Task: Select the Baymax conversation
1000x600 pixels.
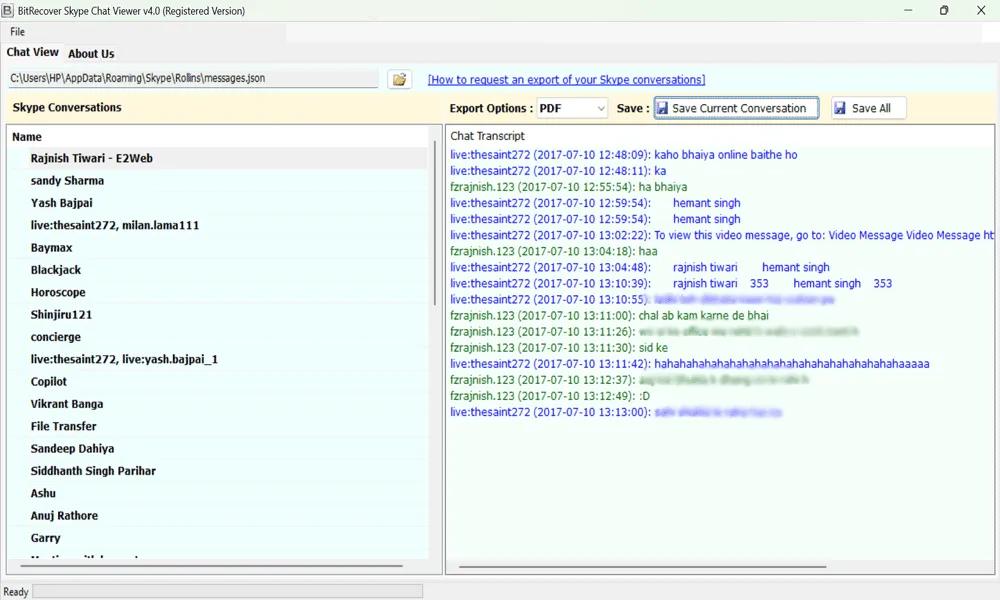Action: (x=51, y=248)
